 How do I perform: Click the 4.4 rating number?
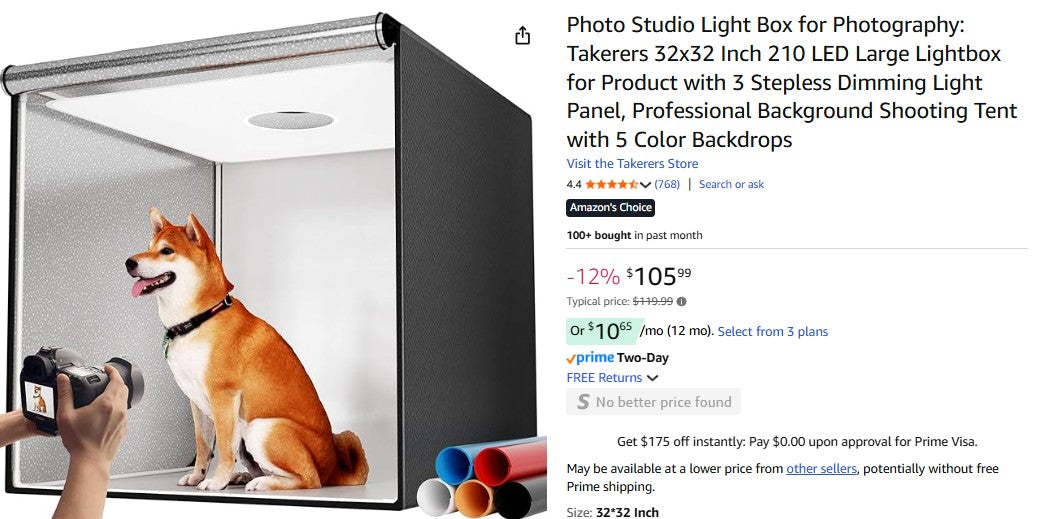click(x=574, y=185)
